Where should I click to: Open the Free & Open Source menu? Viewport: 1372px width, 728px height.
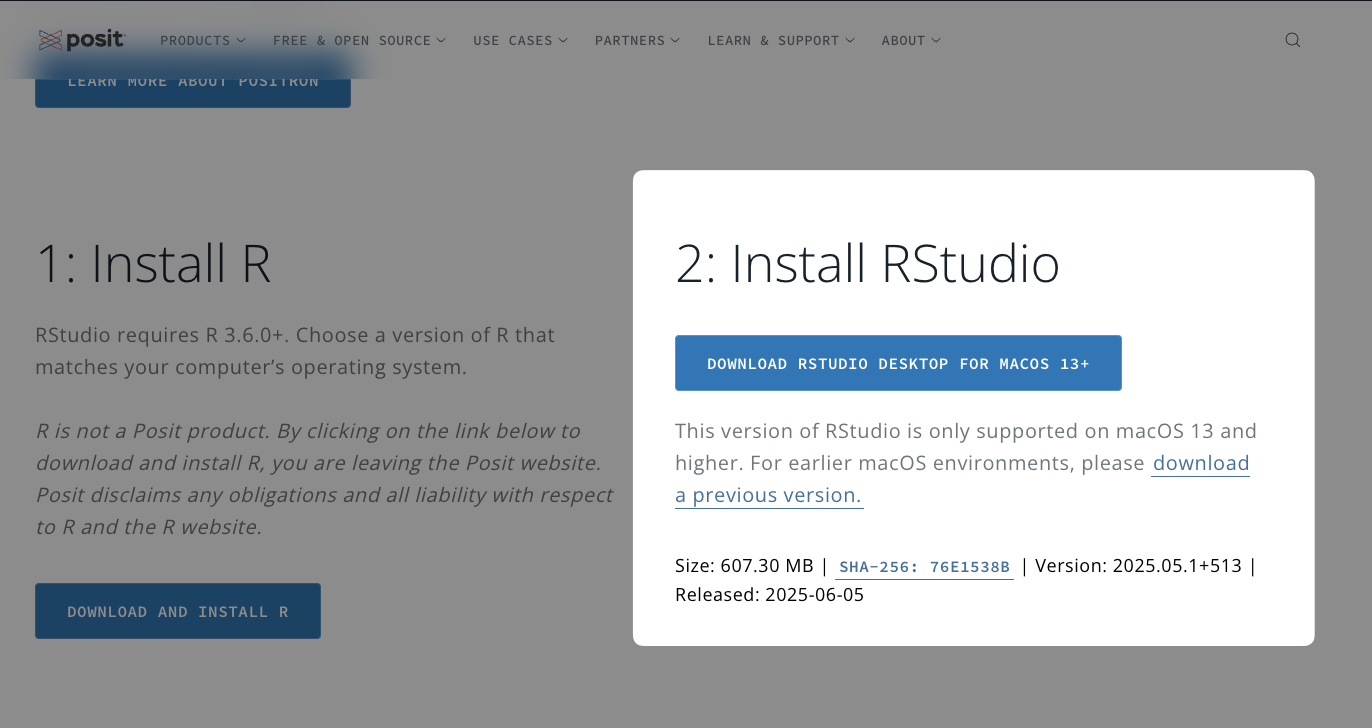click(351, 41)
